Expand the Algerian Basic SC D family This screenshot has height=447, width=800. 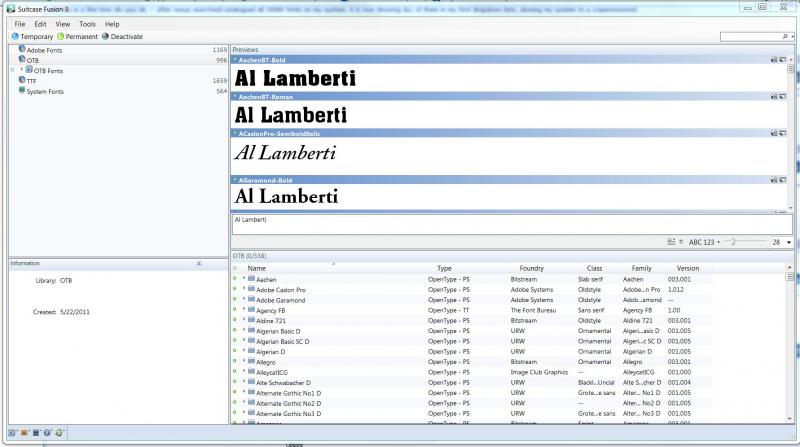tap(244, 340)
